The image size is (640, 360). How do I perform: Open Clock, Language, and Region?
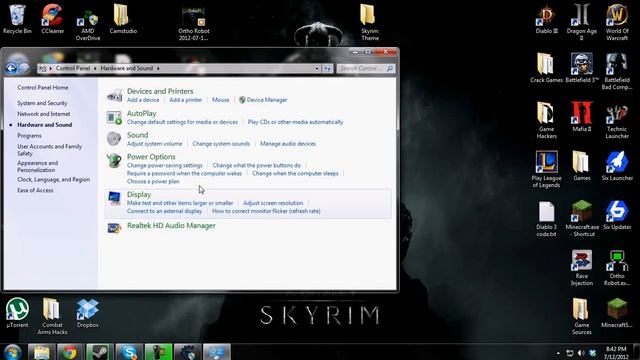53,179
